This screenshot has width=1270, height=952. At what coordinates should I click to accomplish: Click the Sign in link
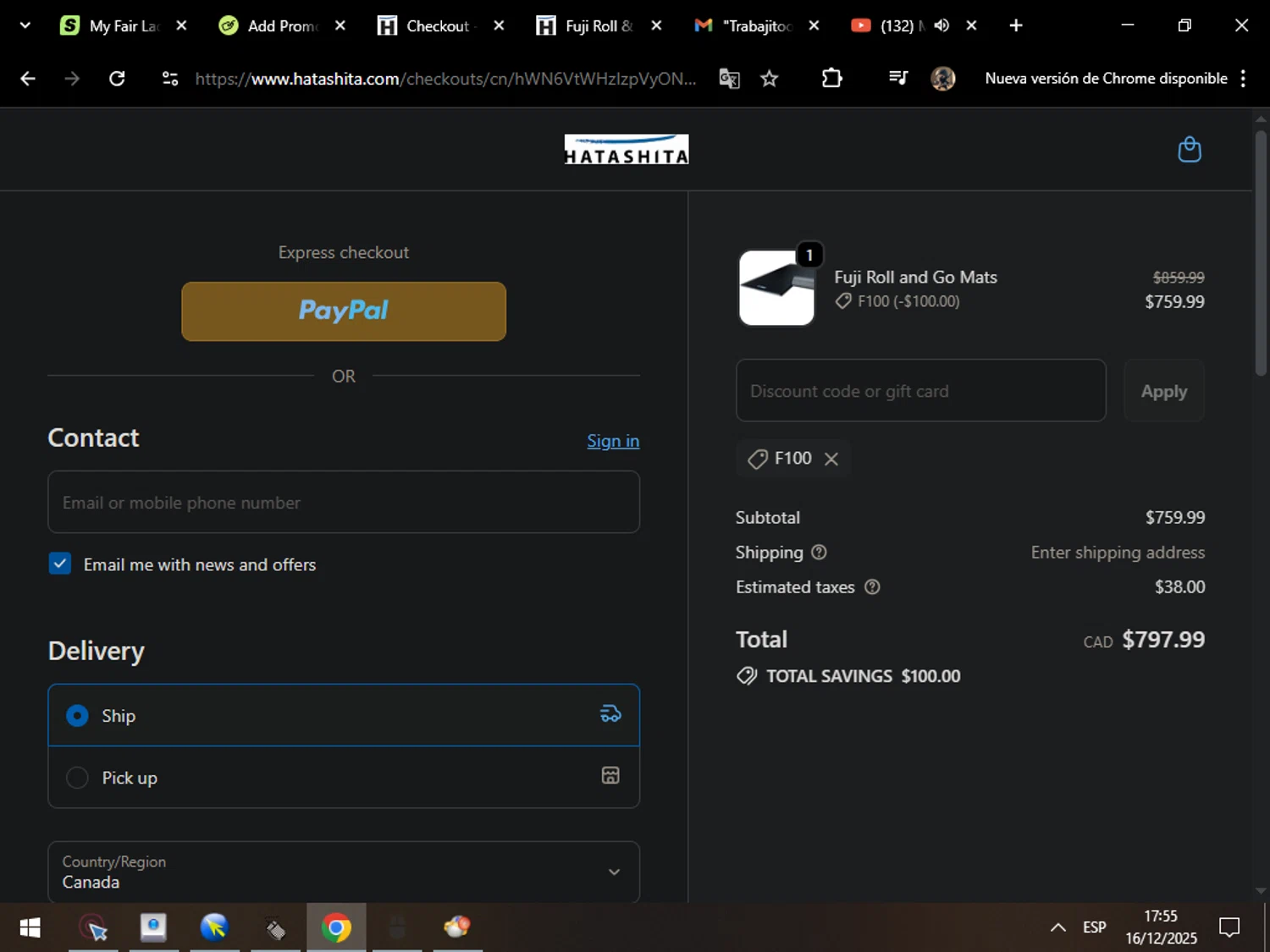pos(613,441)
